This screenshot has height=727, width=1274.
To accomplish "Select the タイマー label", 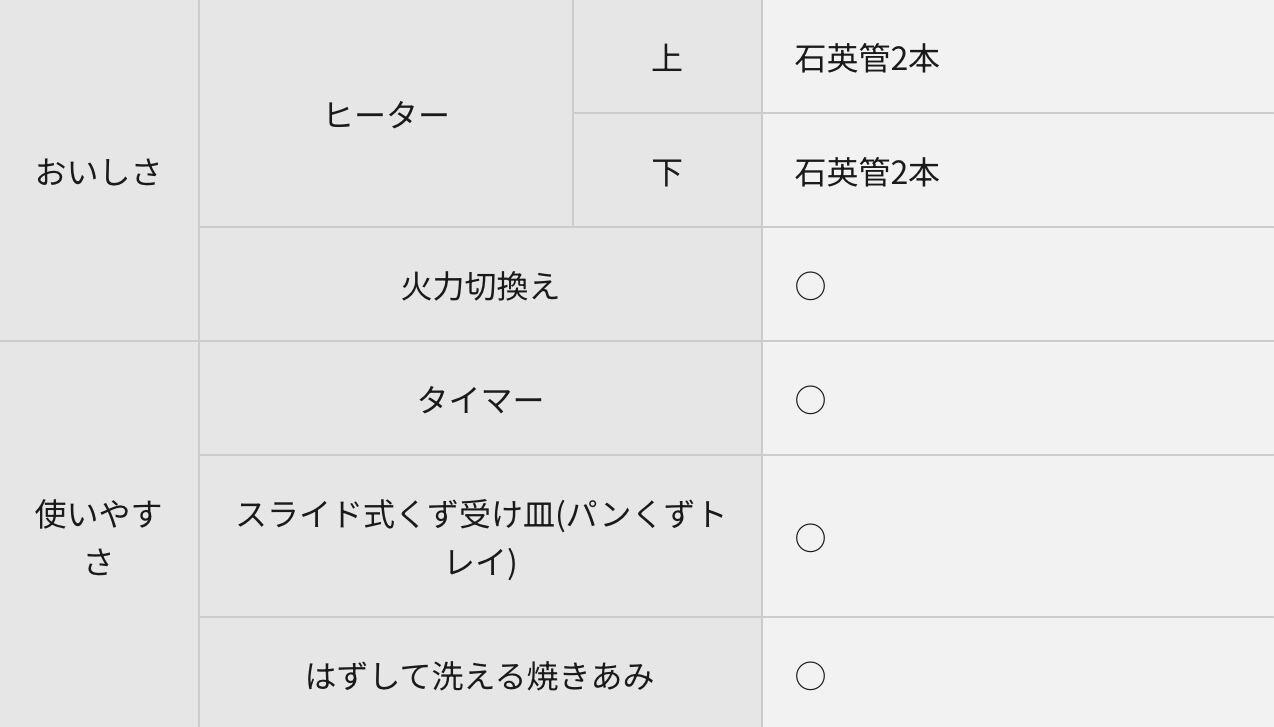I will pyautogui.click(x=480, y=400).
